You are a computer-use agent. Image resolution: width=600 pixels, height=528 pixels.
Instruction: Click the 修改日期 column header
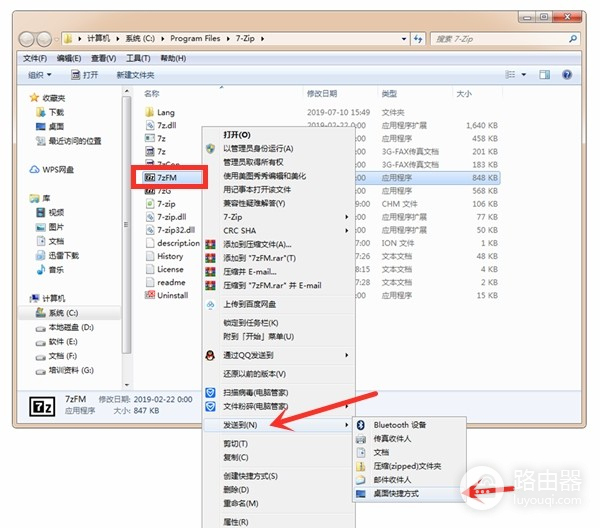(x=322, y=93)
